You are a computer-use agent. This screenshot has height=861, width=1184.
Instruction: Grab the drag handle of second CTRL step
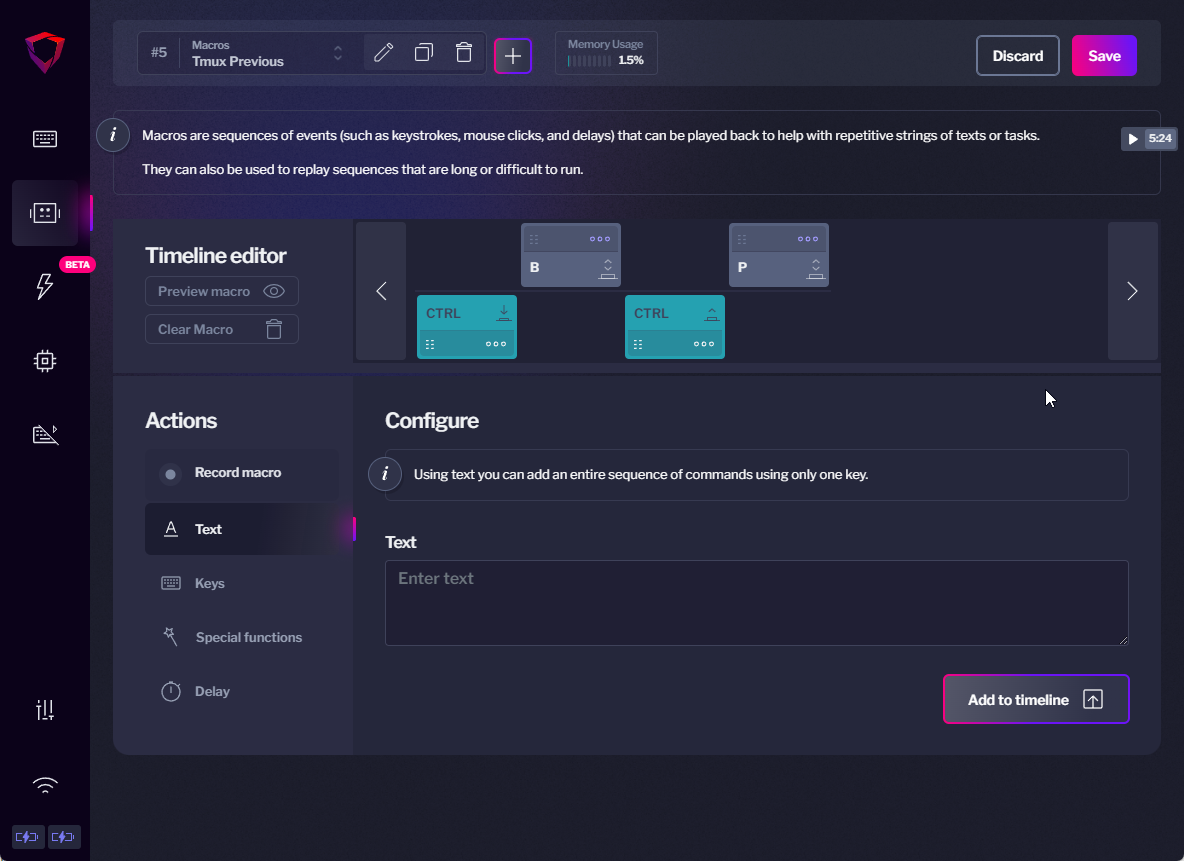pos(638,344)
